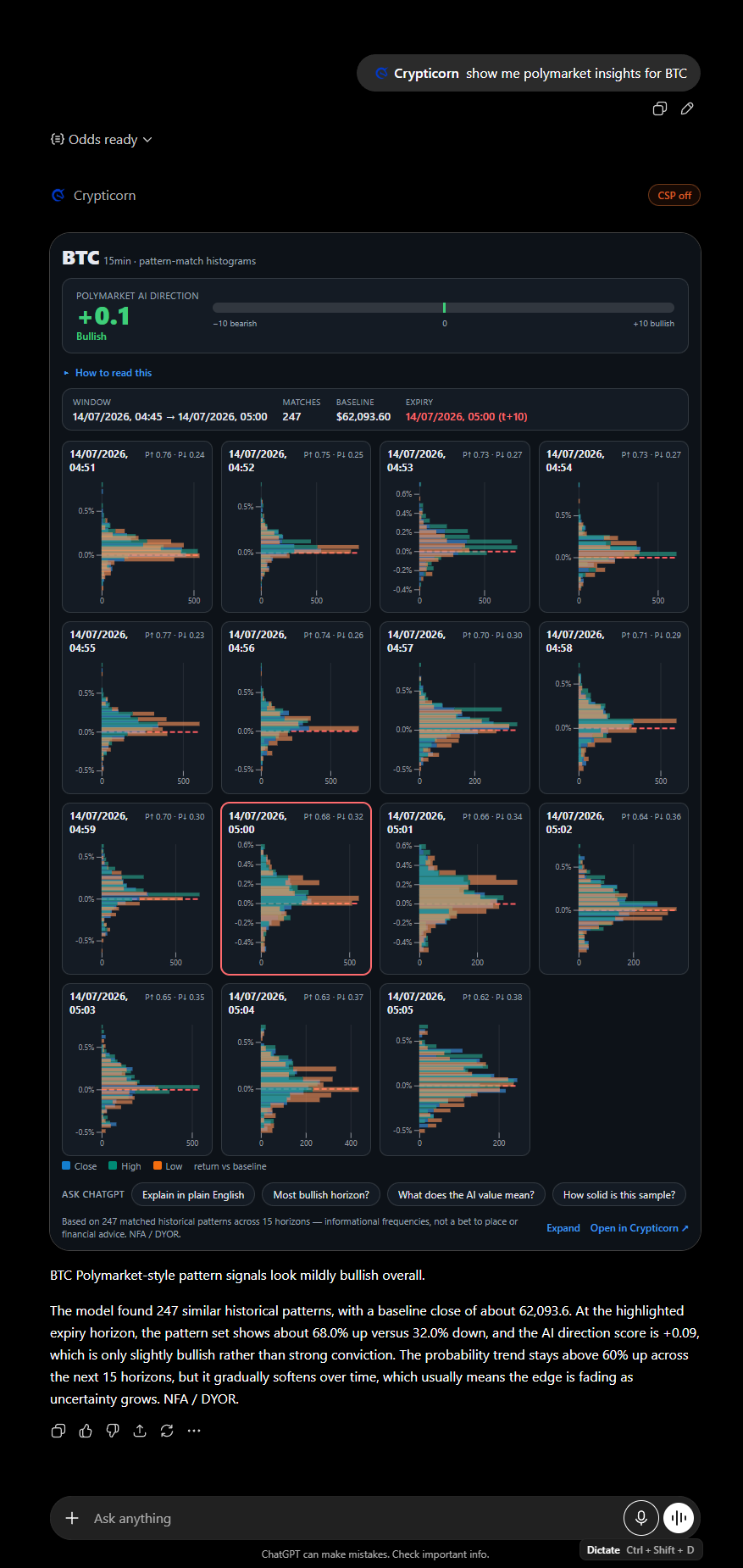743x1568 pixels.
Task: Click the Ask anything input field
Action: click(352, 1518)
